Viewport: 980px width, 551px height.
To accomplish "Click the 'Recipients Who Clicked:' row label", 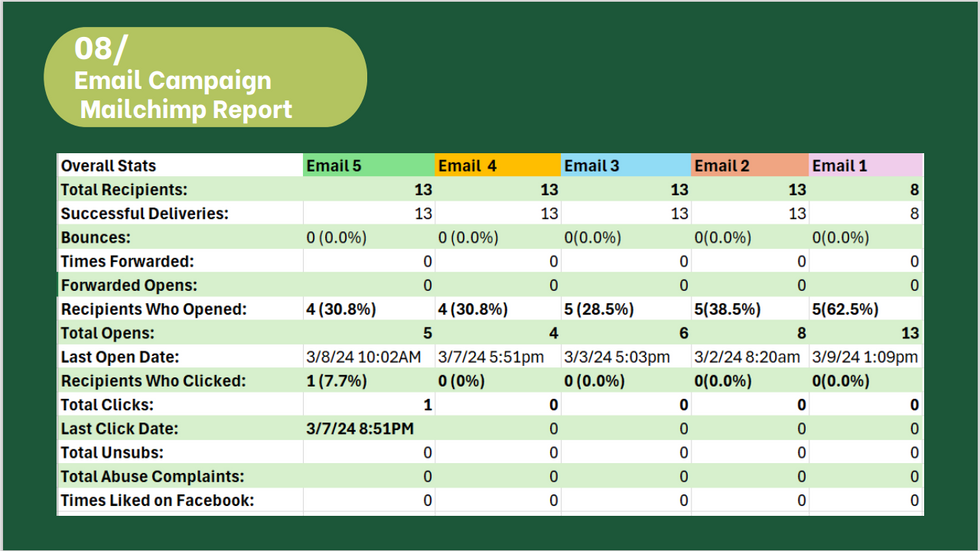I will (x=153, y=381).
